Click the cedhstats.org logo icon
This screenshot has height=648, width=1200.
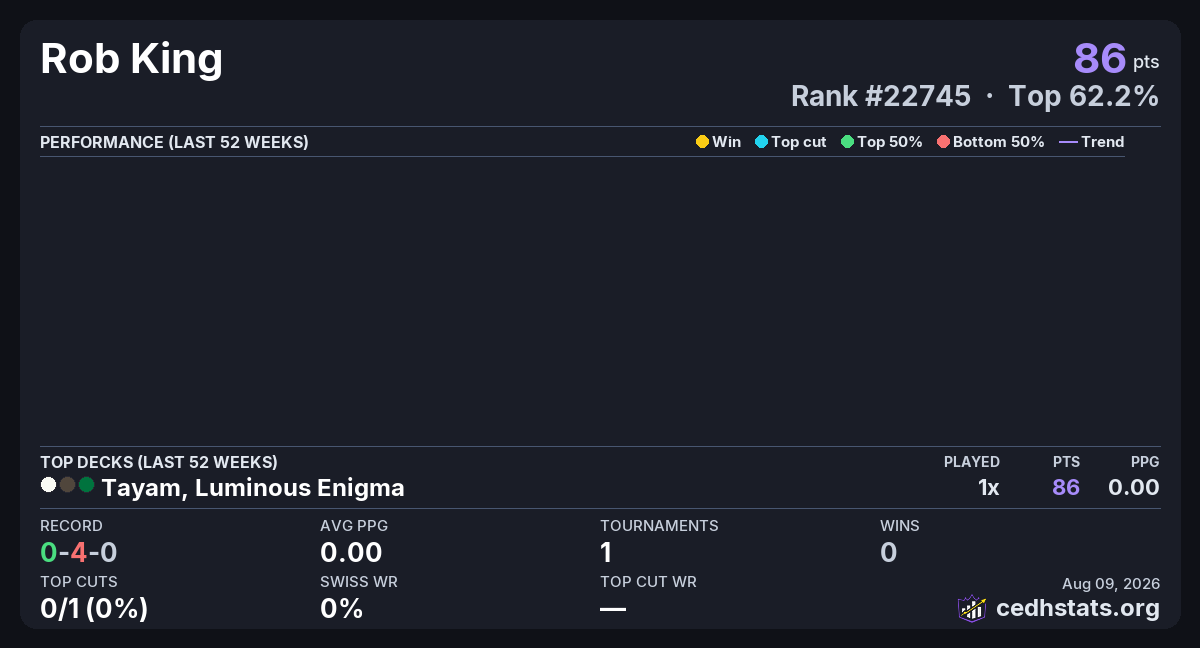point(972,608)
